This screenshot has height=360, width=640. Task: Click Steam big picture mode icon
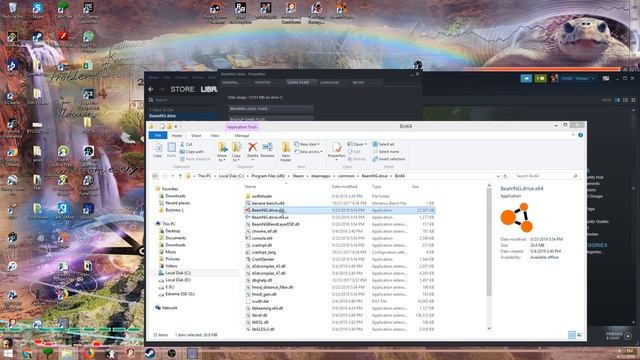[606, 78]
